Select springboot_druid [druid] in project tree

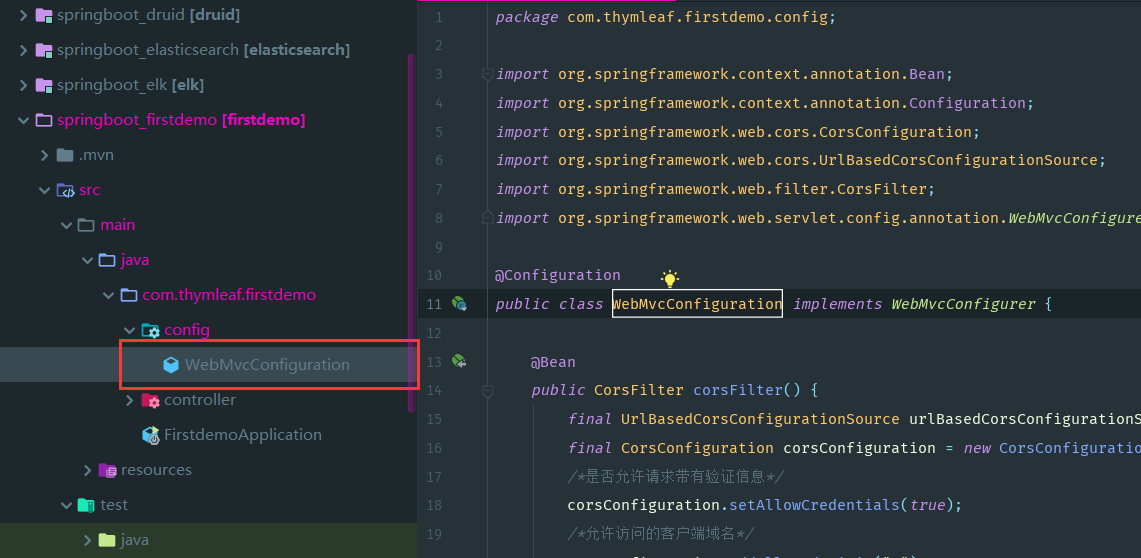[x=148, y=15]
